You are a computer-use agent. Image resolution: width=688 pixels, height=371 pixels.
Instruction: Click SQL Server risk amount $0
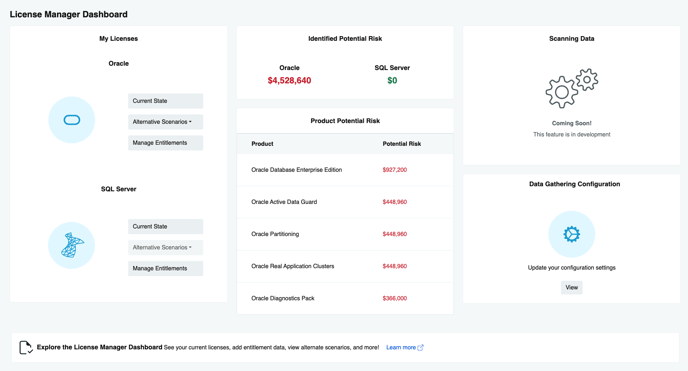click(x=392, y=81)
